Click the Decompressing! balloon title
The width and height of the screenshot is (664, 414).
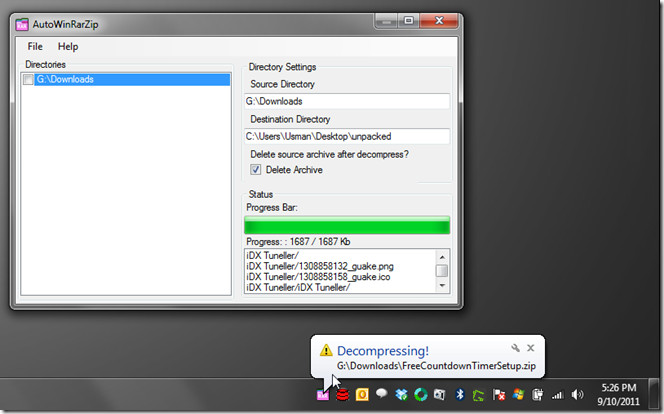pyautogui.click(x=383, y=351)
